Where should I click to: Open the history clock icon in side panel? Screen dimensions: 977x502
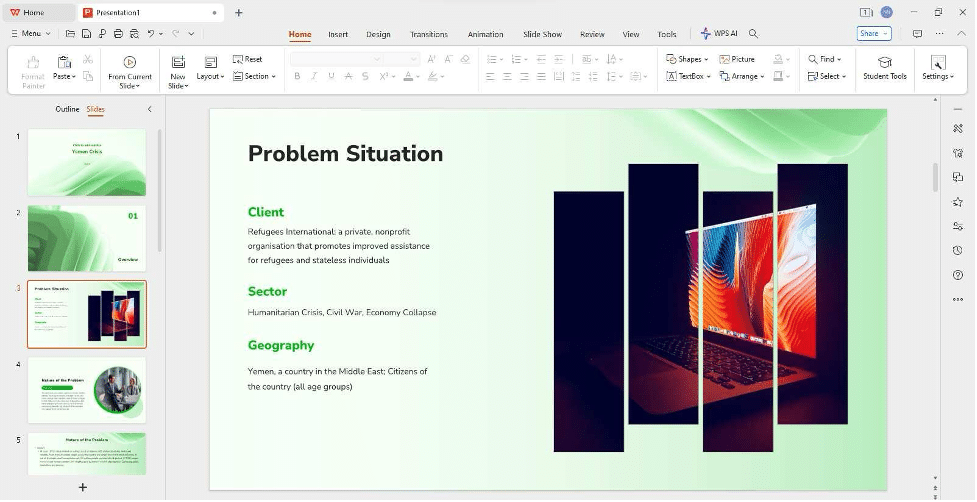coord(958,250)
